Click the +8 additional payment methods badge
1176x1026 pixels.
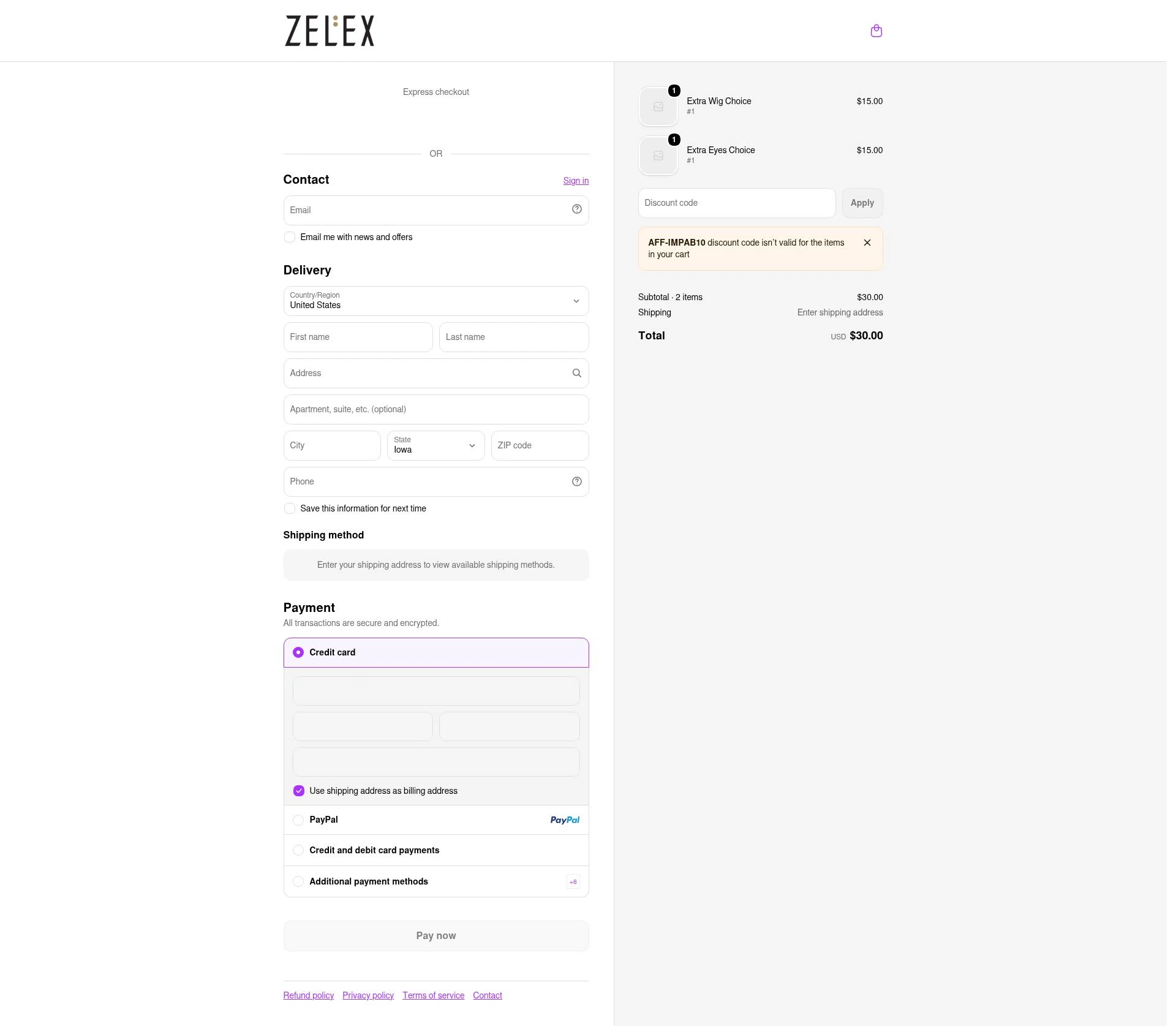(x=573, y=882)
